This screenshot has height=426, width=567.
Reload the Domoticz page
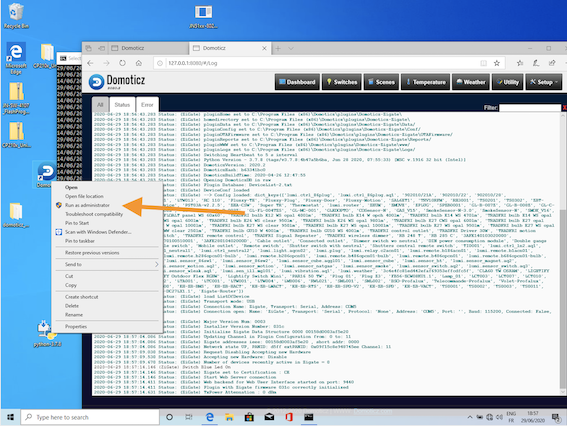(x=122, y=63)
